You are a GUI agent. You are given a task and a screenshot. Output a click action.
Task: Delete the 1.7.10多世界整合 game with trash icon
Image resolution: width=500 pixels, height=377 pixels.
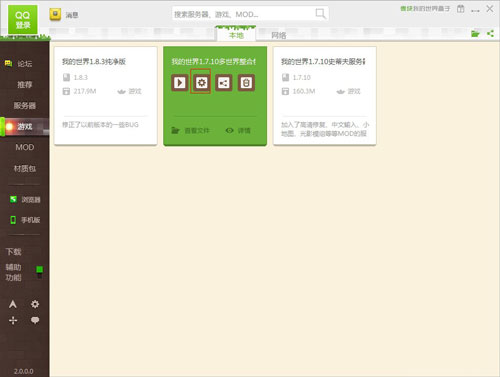tap(246, 83)
